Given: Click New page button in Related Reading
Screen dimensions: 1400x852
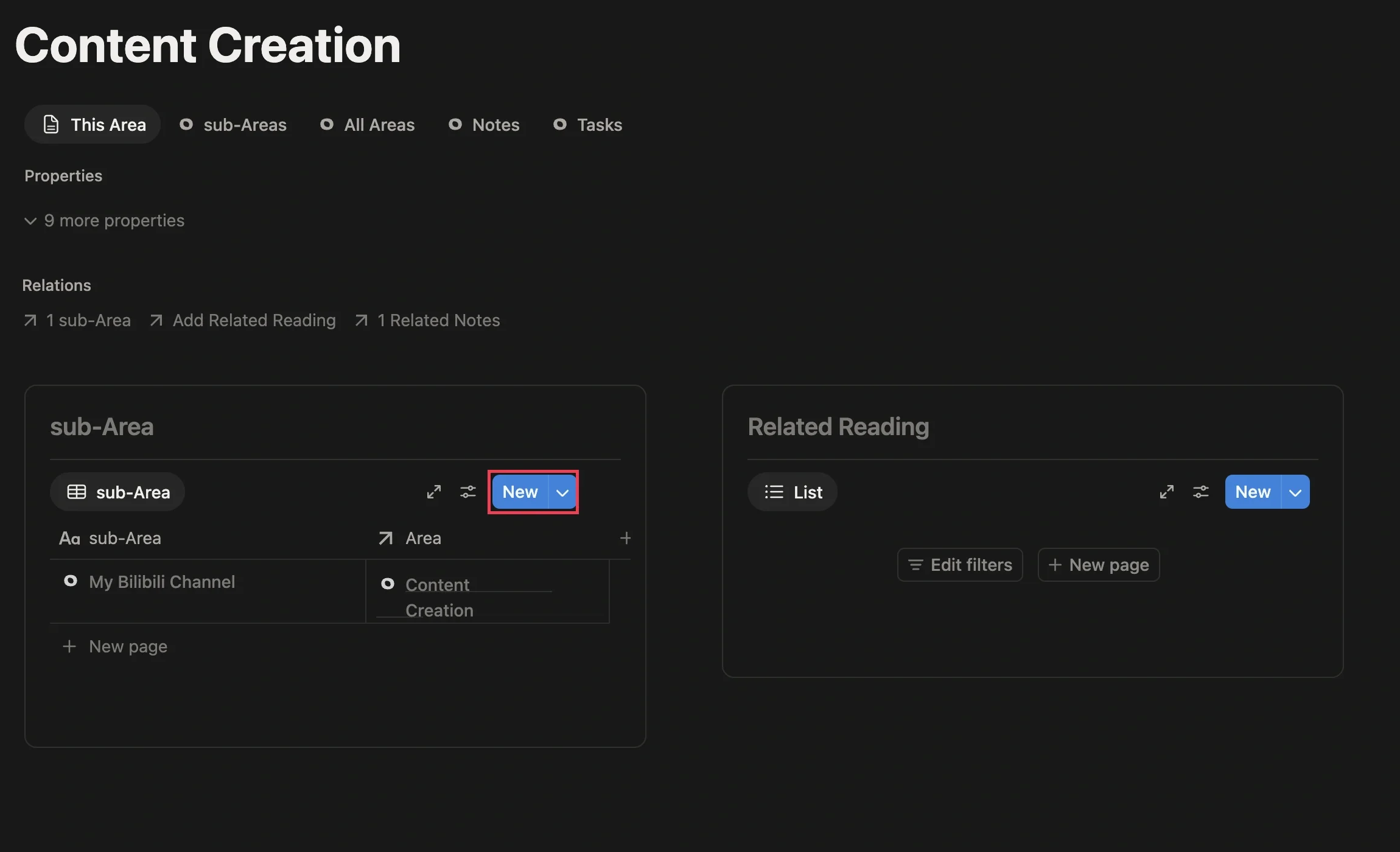Looking at the screenshot, I should (x=1099, y=565).
